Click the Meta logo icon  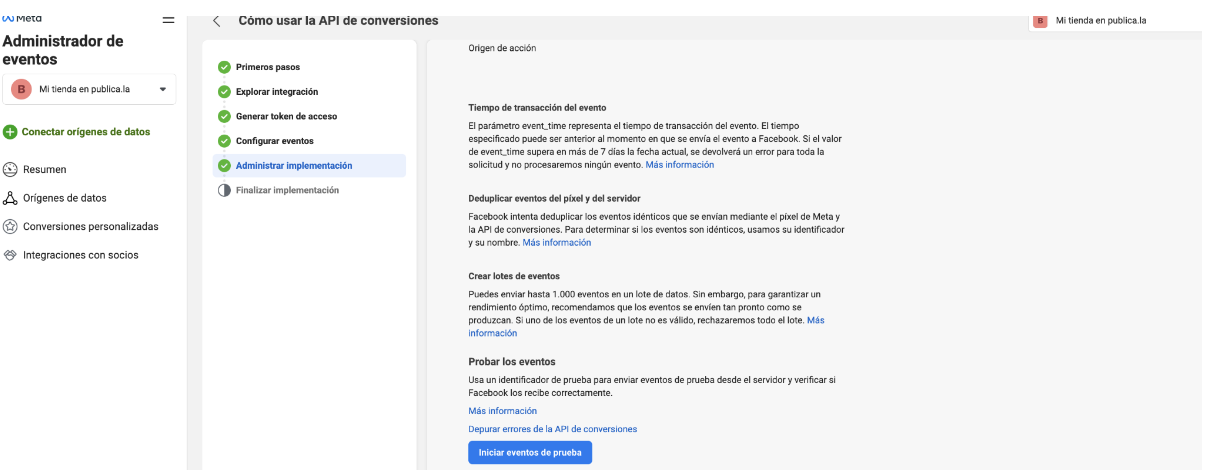[x=9, y=19]
